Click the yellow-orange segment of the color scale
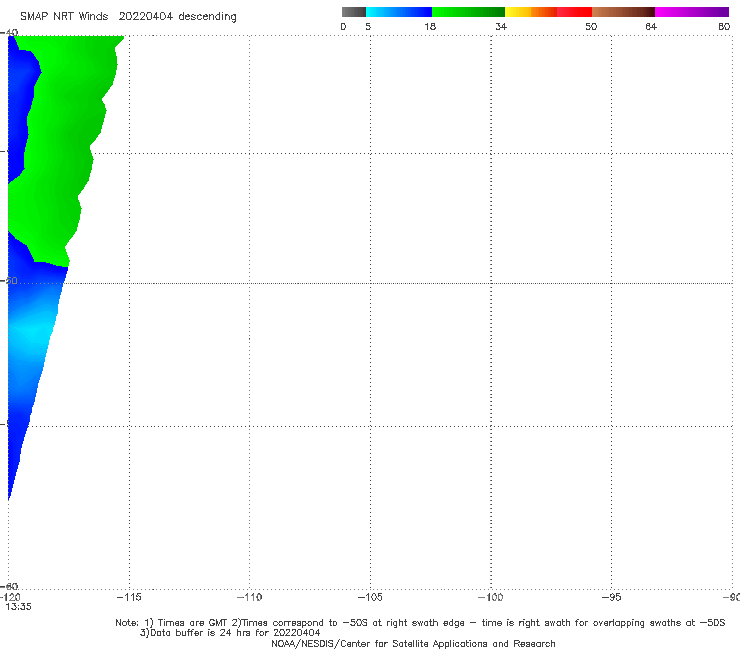This screenshot has height=650, width=740. (x=531, y=12)
